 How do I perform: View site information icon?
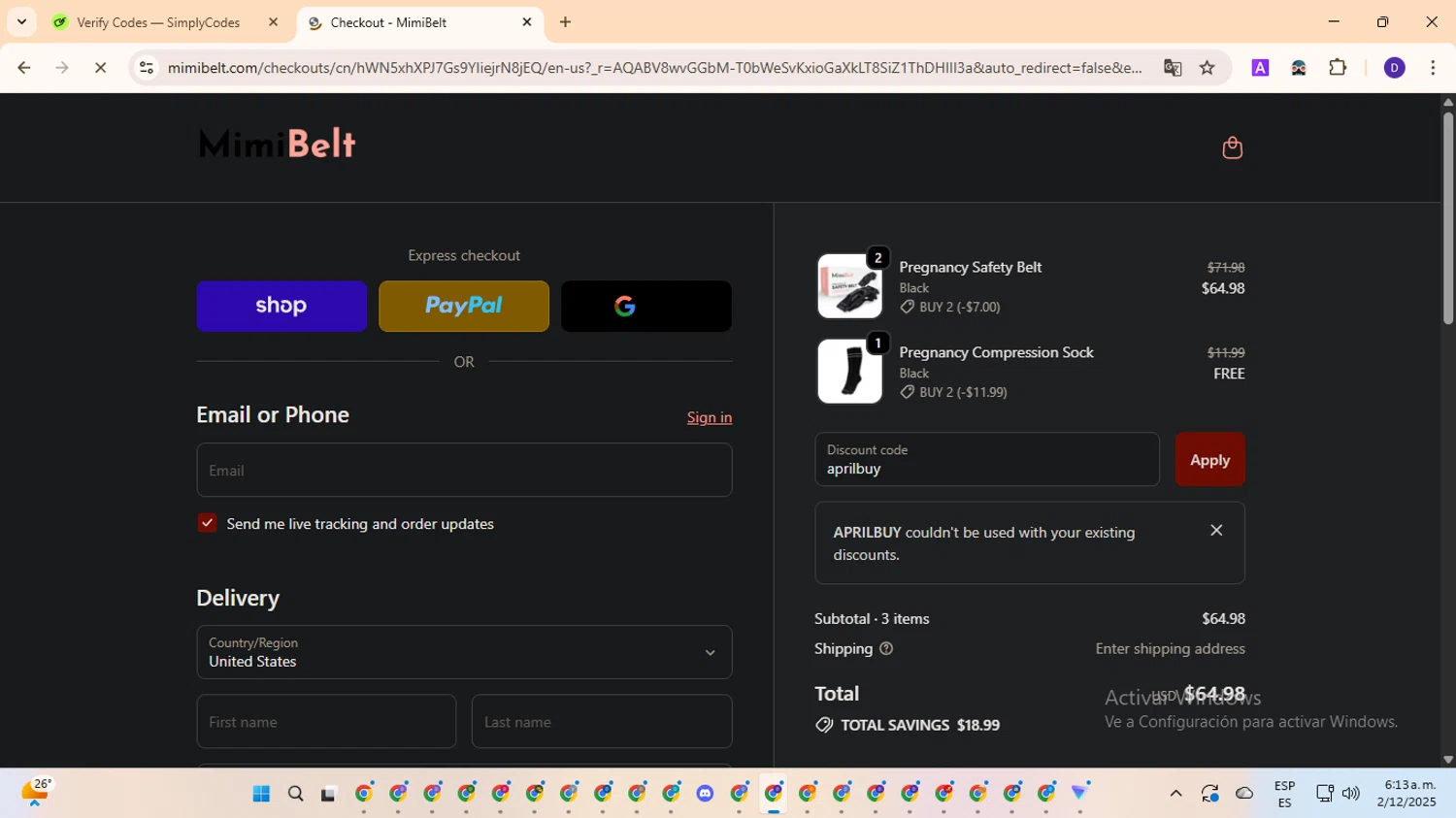[147, 68]
